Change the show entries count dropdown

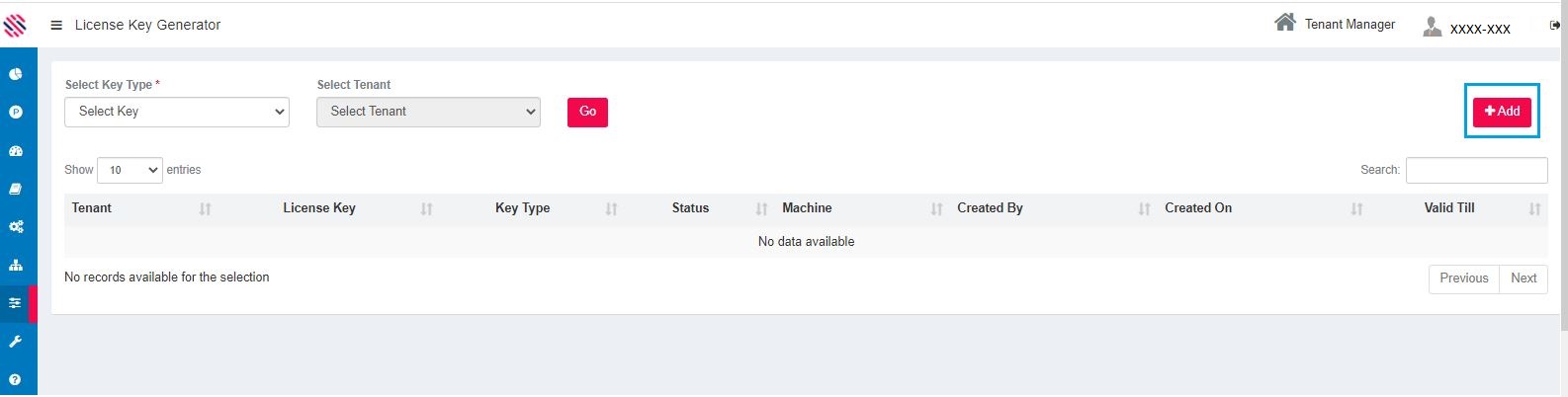tap(130, 170)
